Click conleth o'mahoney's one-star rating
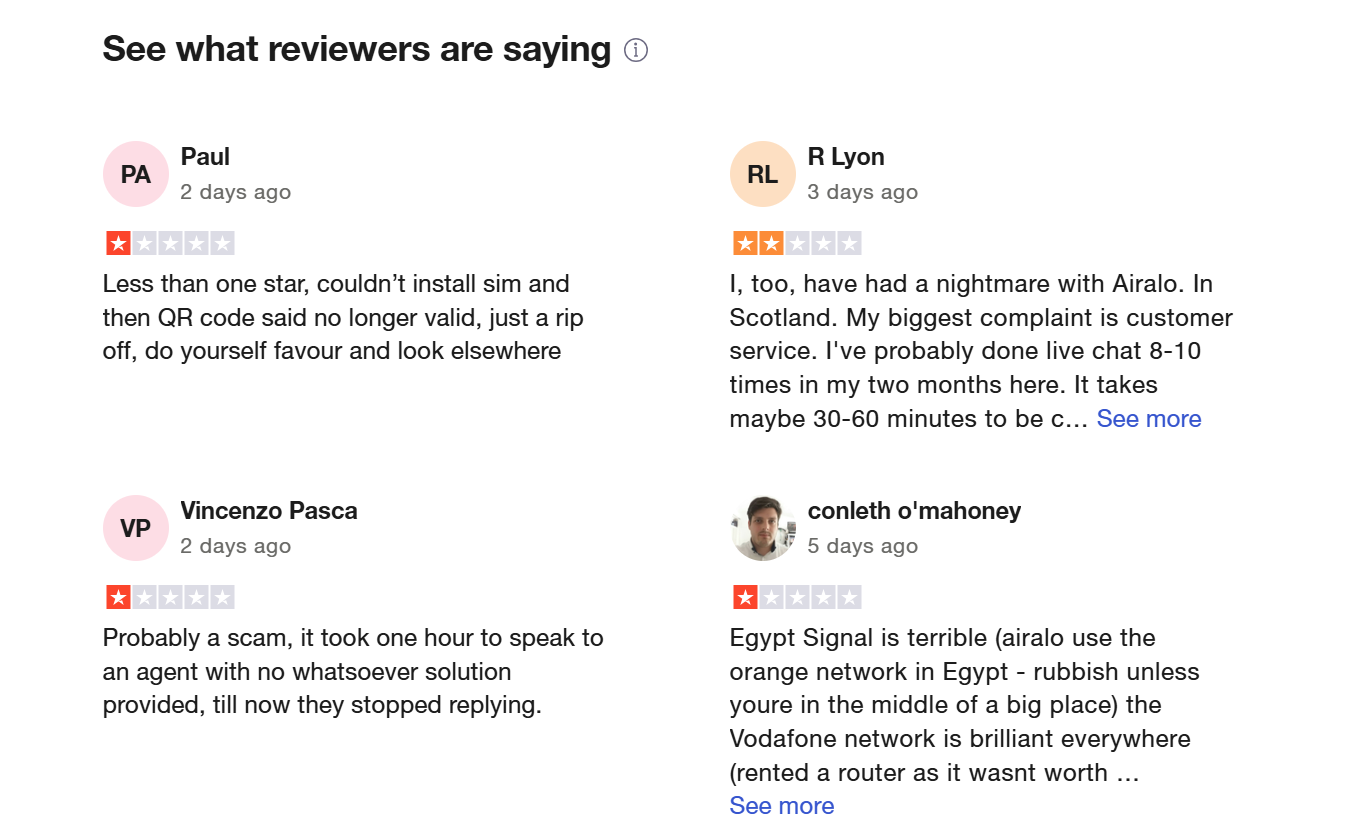1360x839 pixels. (x=797, y=598)
